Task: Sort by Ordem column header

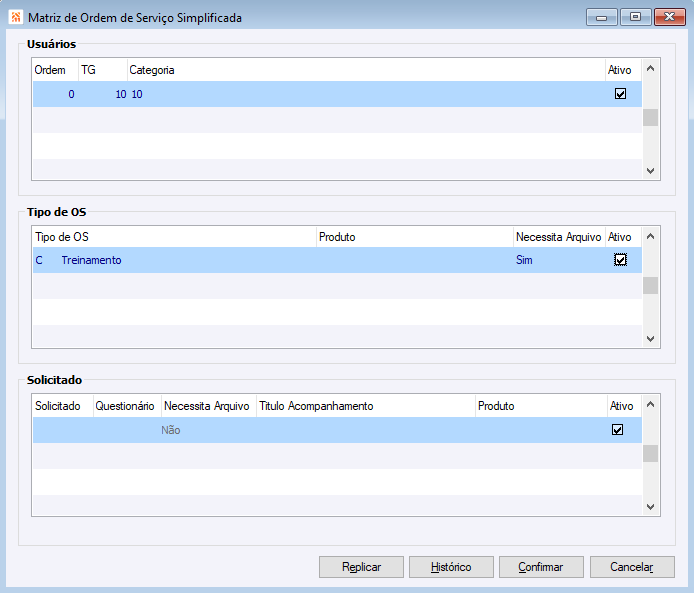Action: coord(56,70)
